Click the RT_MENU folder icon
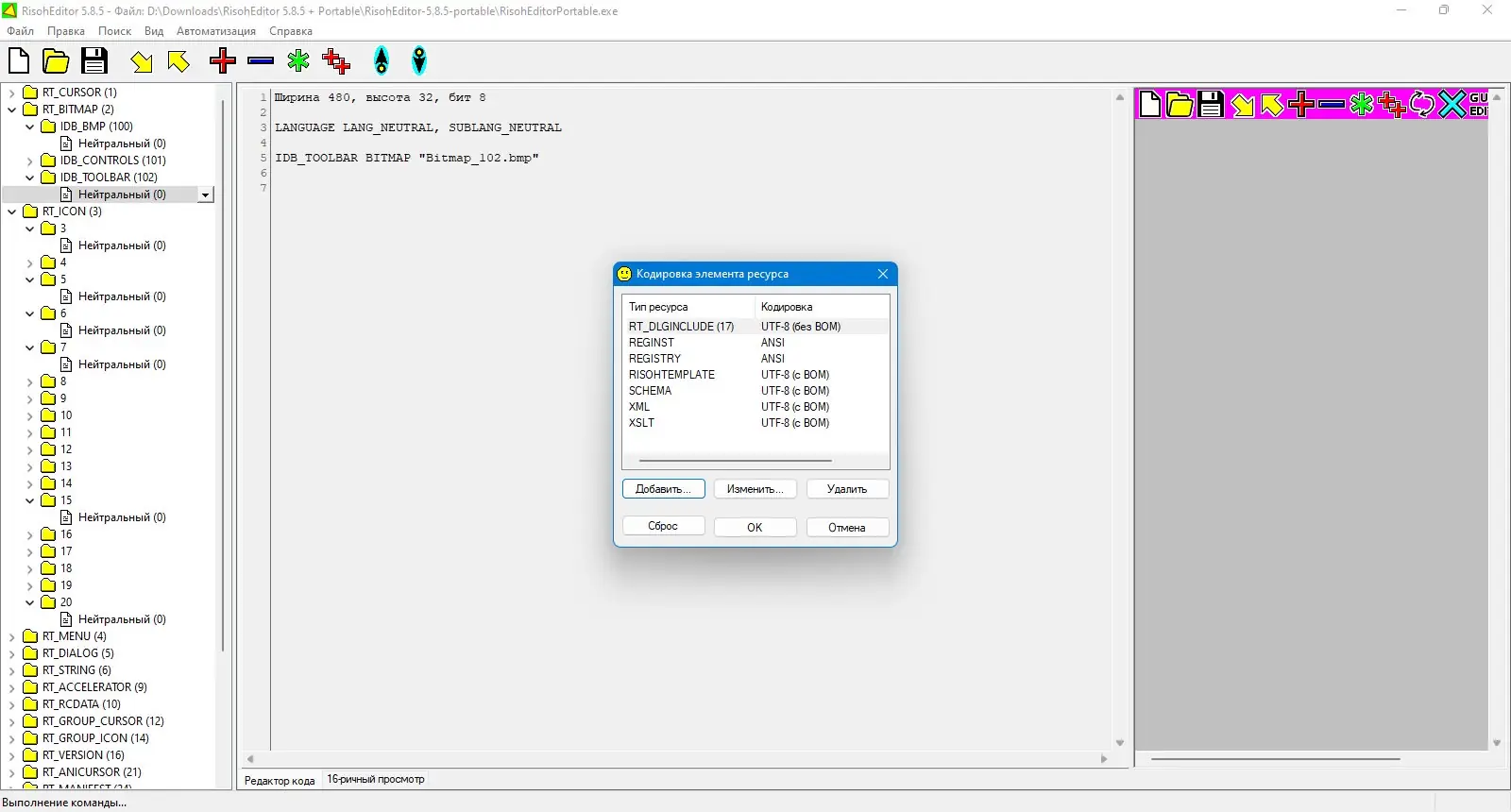1511x812 pixels. 30,636
